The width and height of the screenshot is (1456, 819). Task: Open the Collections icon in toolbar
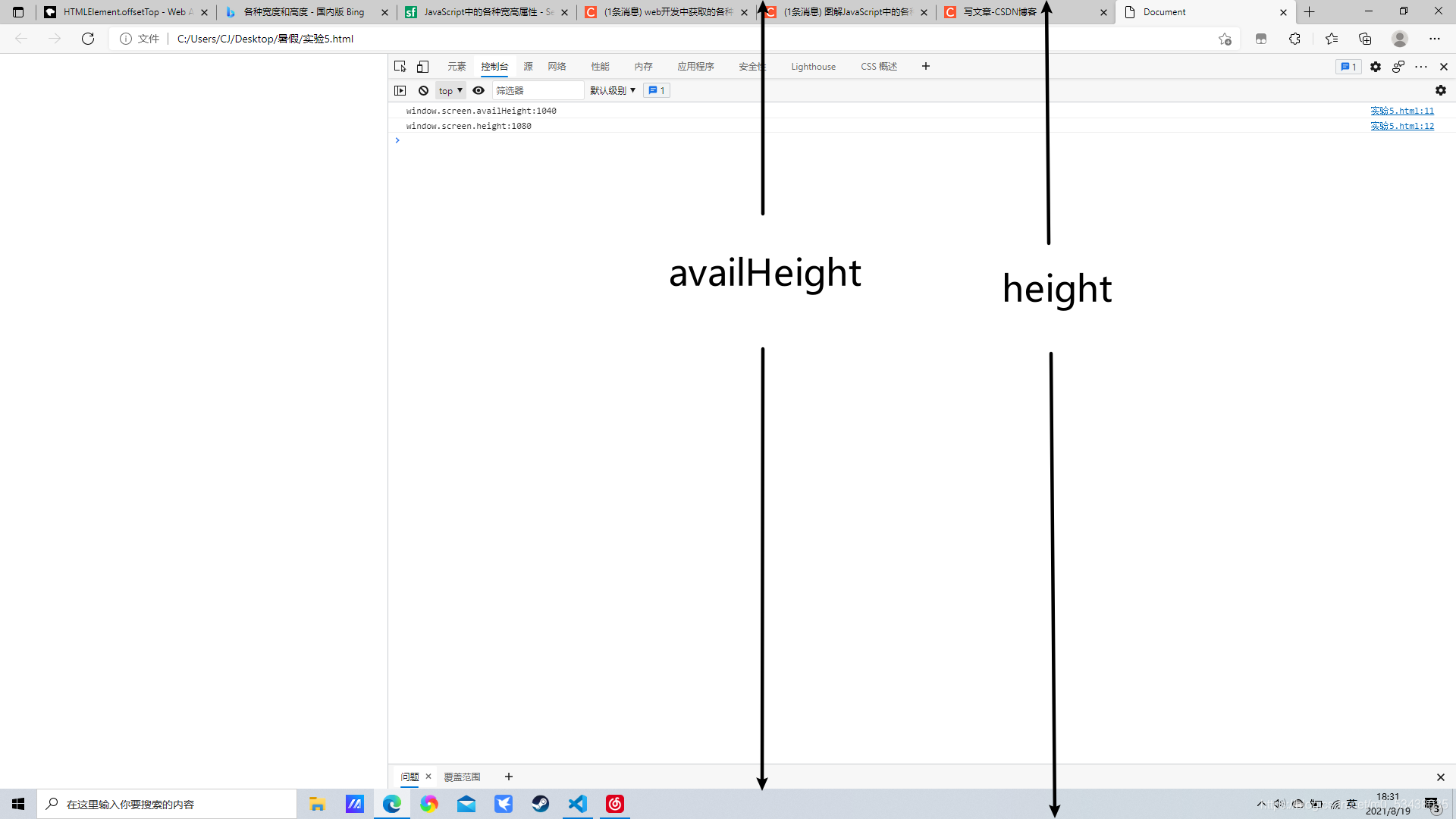1365,39
